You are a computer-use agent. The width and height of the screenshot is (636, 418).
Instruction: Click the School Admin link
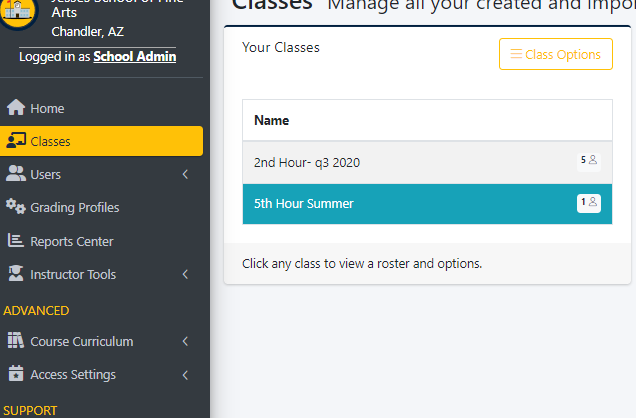tap(135, 56)
